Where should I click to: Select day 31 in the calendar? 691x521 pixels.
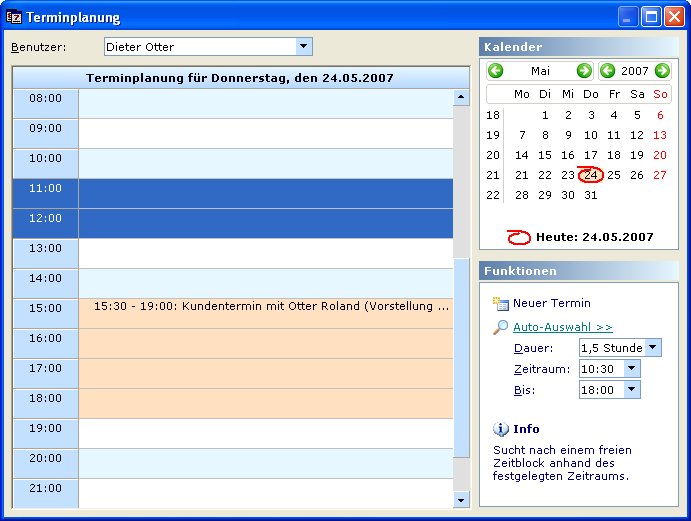click(590, 195)
